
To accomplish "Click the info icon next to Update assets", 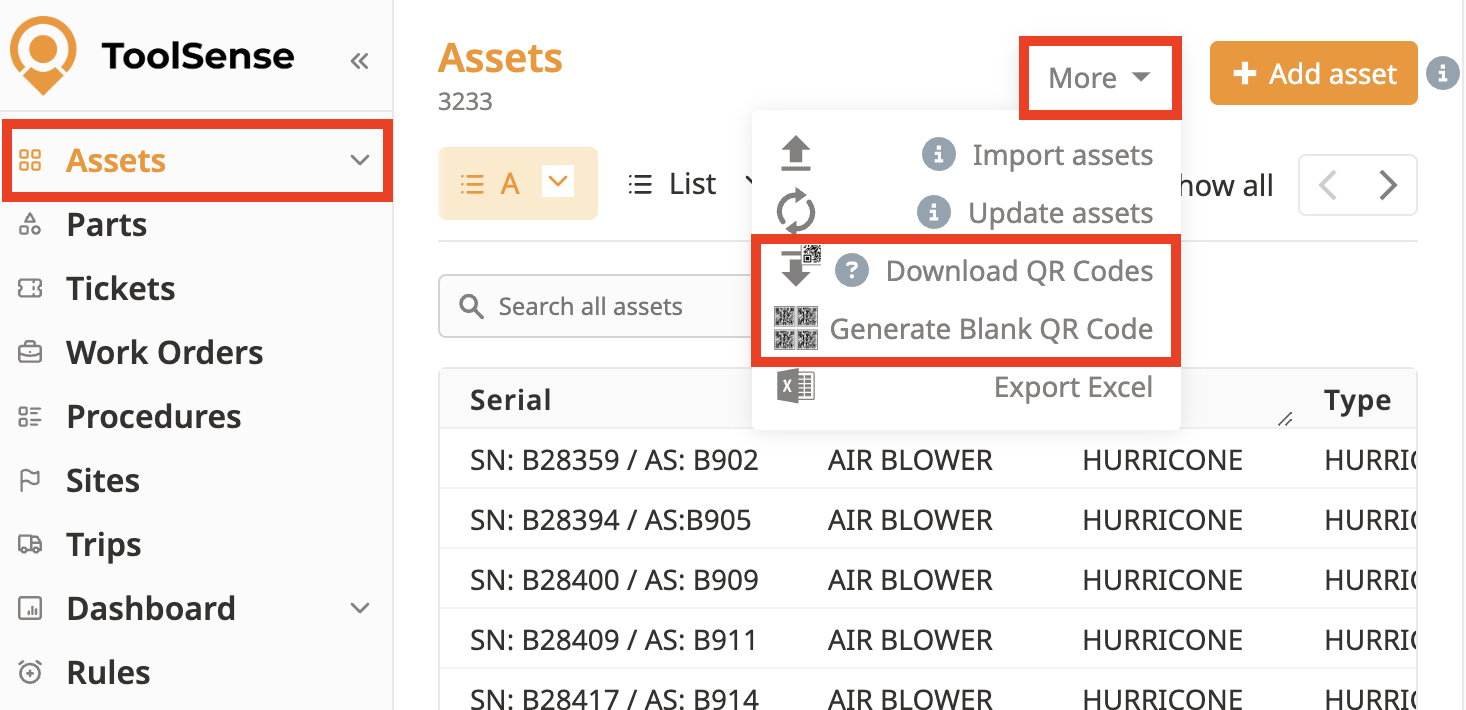I will click(x=934, y=213).
